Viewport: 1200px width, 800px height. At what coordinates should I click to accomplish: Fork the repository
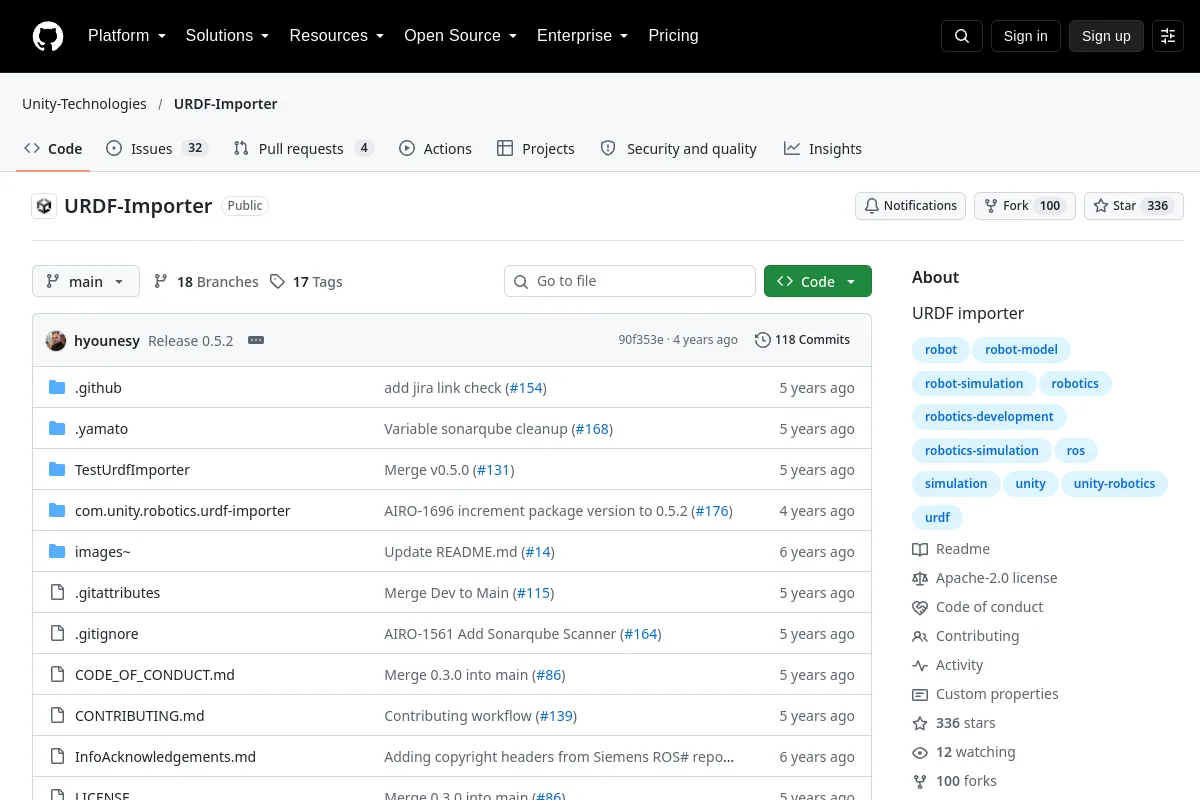tap(1025, 206)
